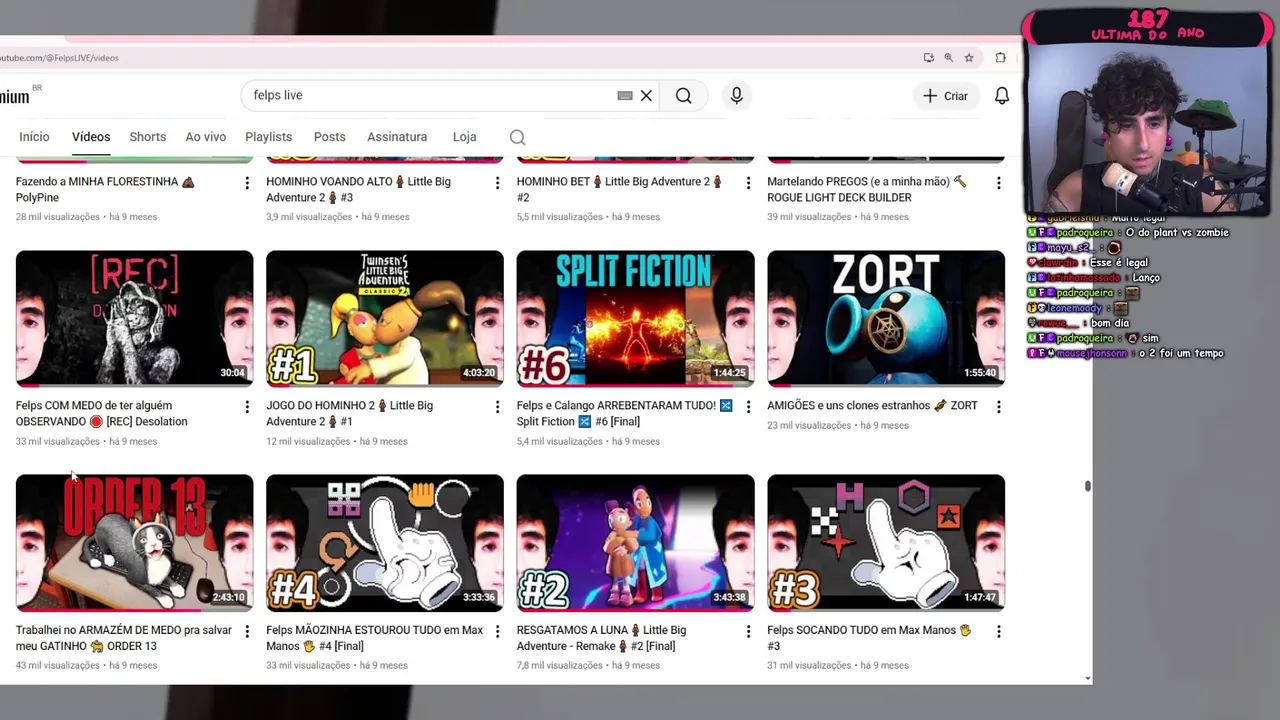Screen dimensions: 1280x720
Task: Open the notifications bell
Action: [x=1001, y=96]
